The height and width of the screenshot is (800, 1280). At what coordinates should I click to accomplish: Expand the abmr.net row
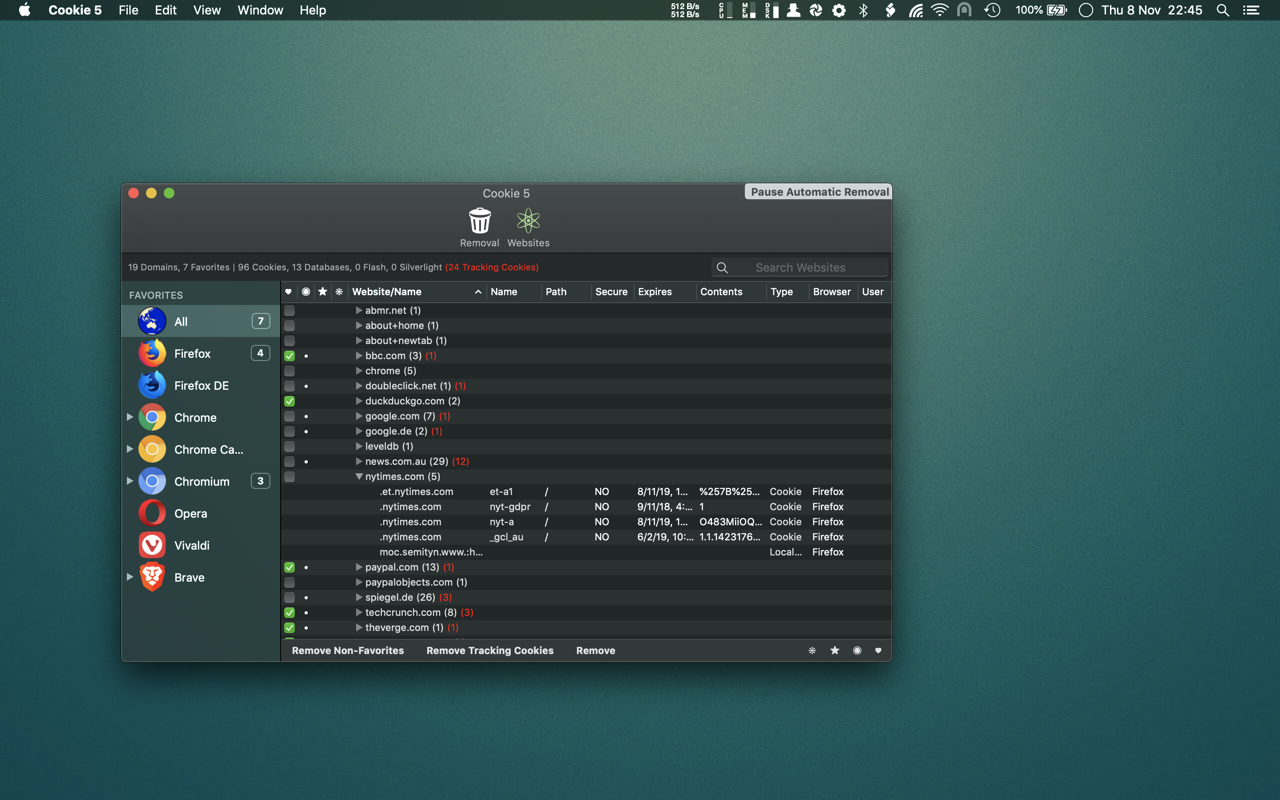[x=359, y=310]
